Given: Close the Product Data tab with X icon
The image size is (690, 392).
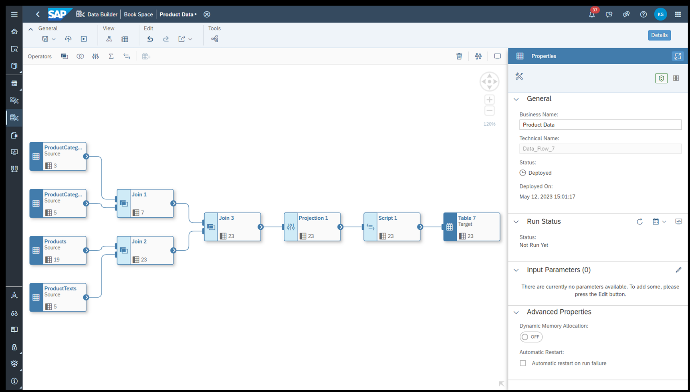Looking at the screenshot, I should tap(207, 15).
